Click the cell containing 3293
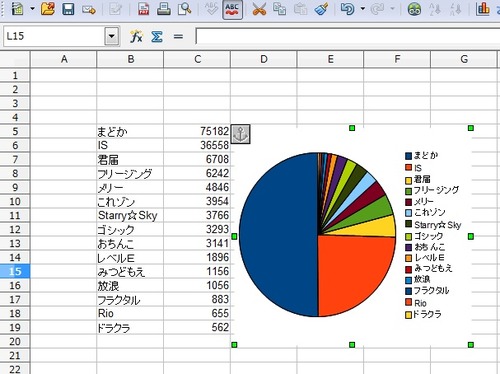The image size is (500, 374). [x=197, y=229]
